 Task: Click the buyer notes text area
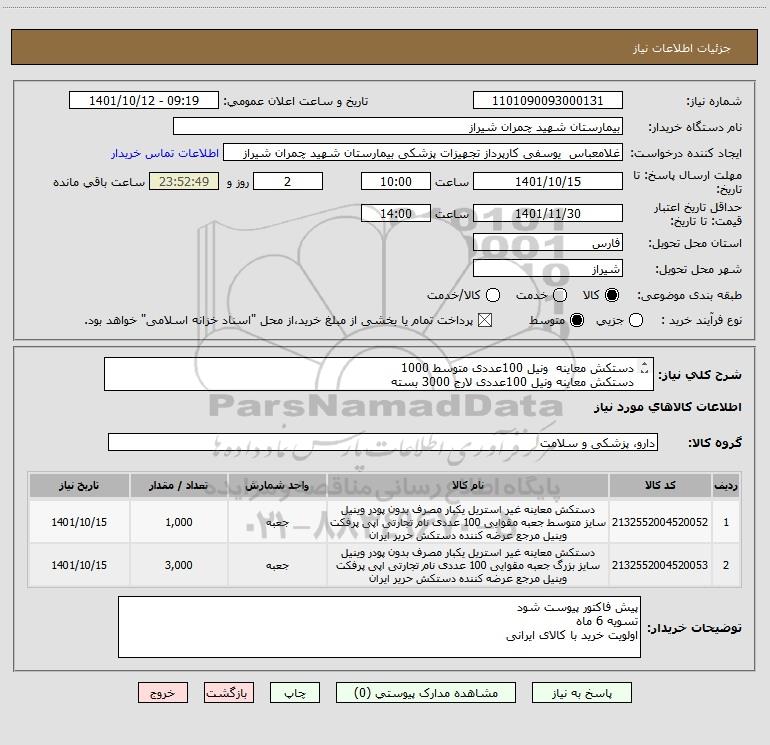point(379,627)
